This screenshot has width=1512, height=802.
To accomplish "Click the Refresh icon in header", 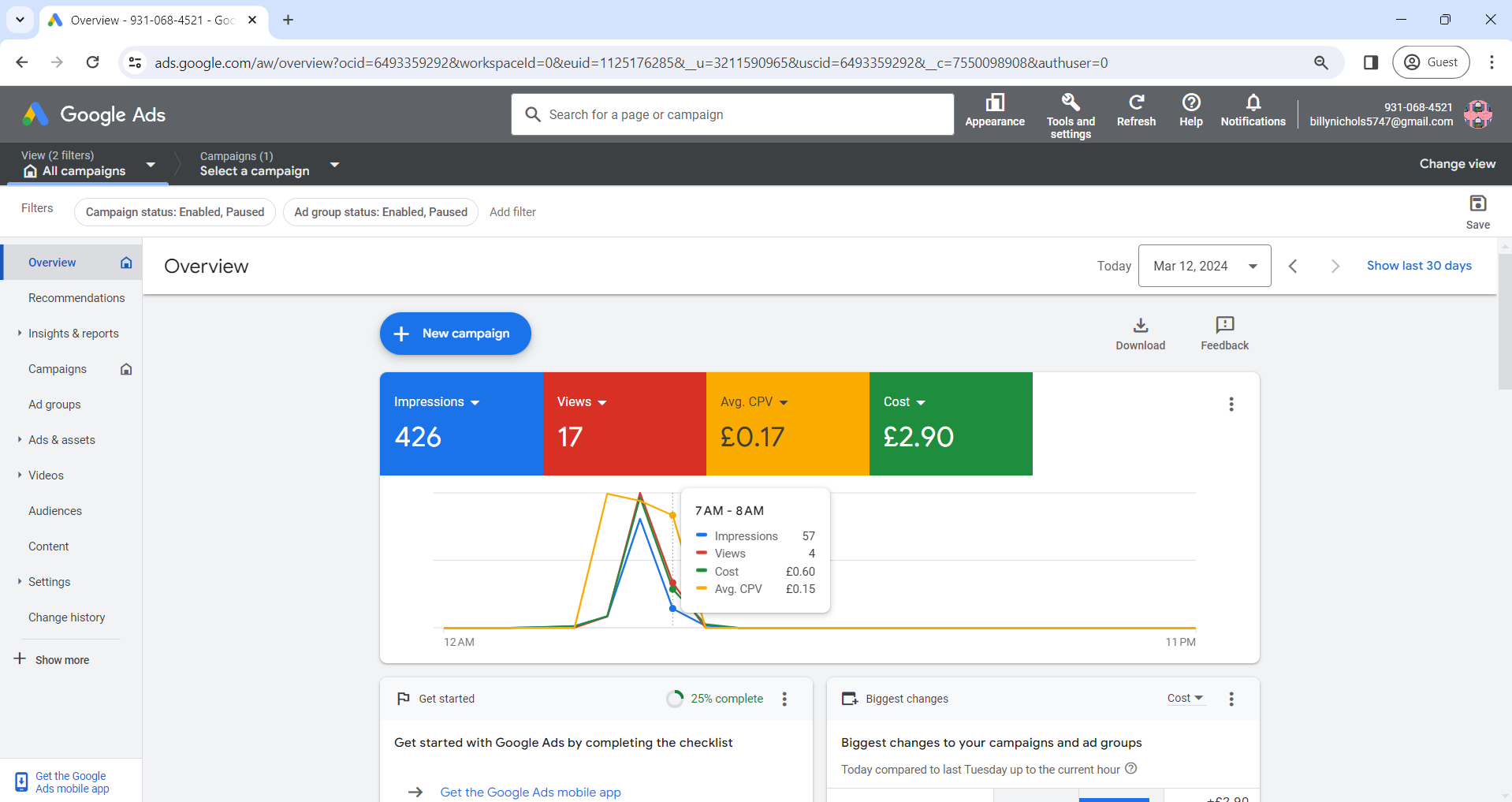I will click(x=1136, y=110).
